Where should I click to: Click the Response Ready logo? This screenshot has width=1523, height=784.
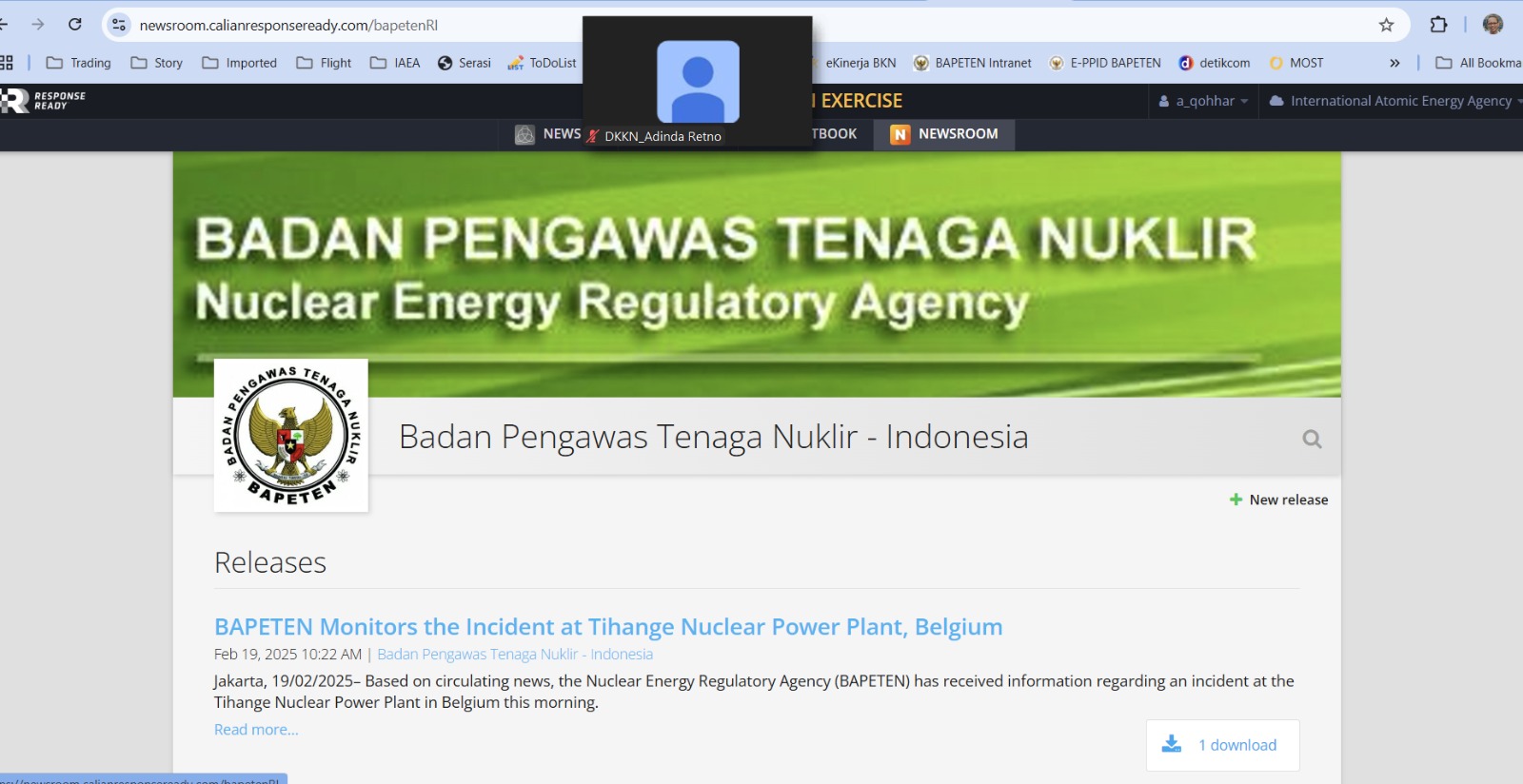[43, 101]
